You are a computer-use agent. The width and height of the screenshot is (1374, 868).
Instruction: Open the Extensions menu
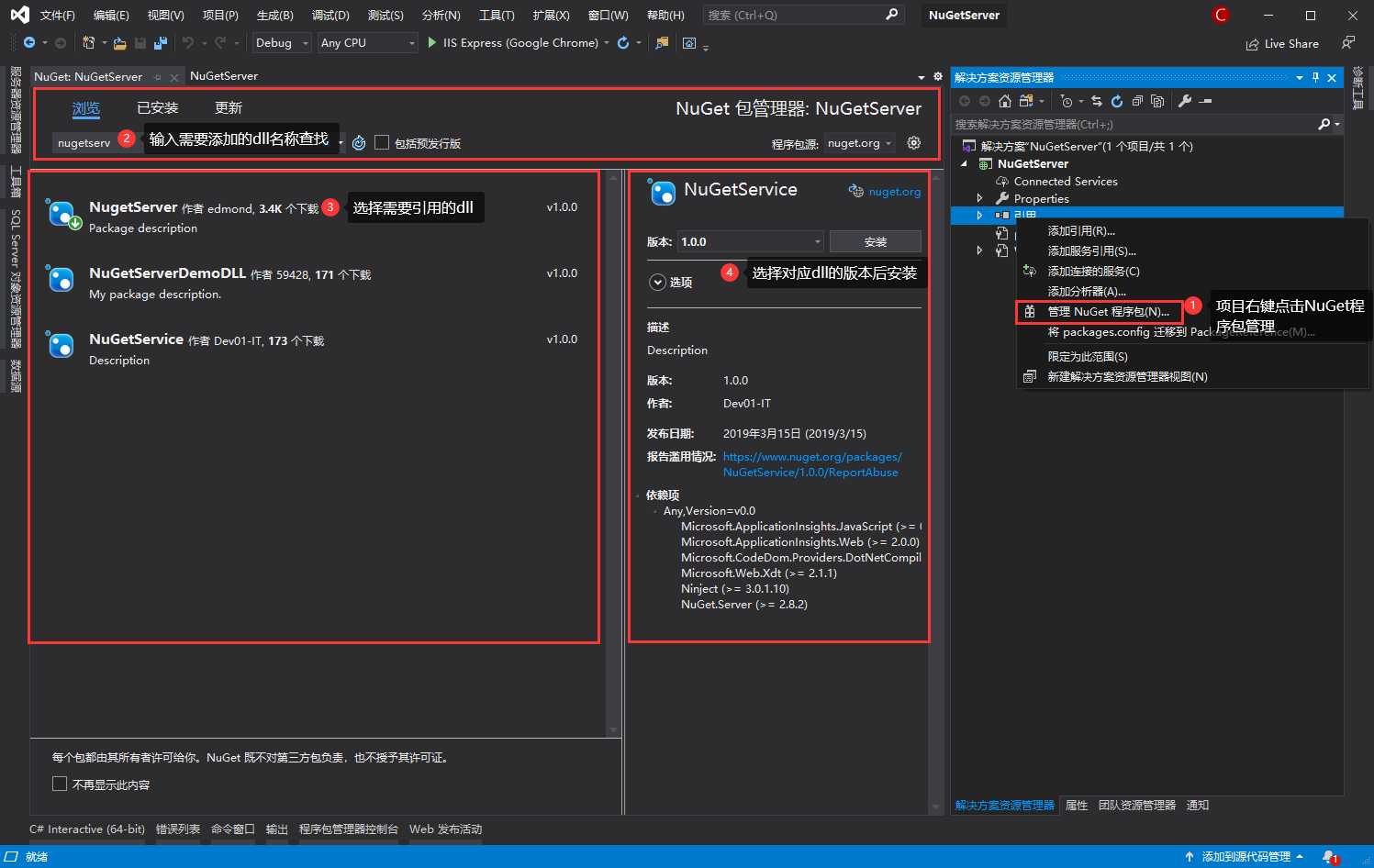click(x=551, y=16)
